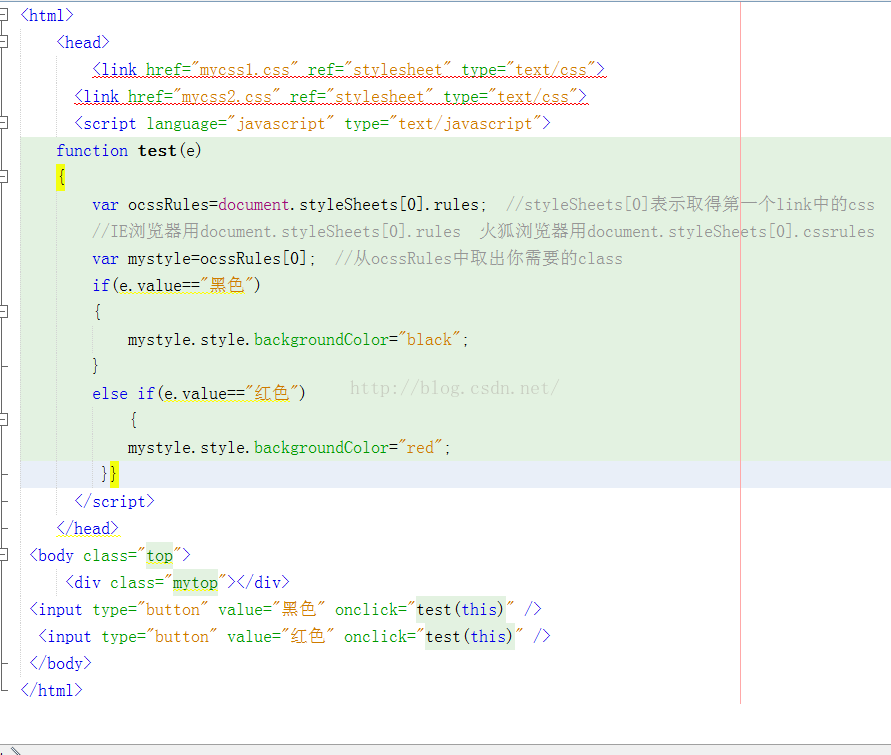Click the closing </html> tag
This screenshot has width=891, height=755.
[x=52, y=690]
